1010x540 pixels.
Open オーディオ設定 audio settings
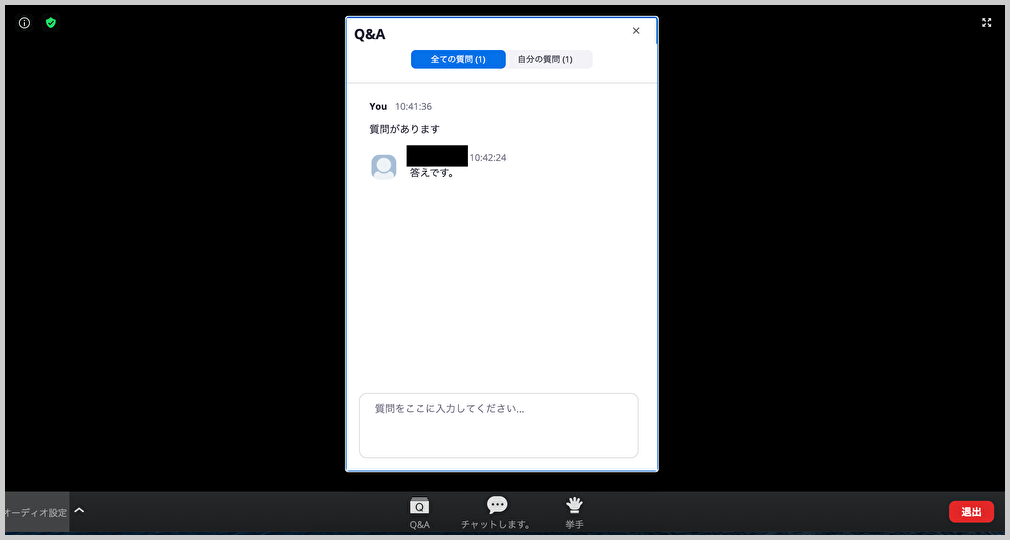click(35, 512)
